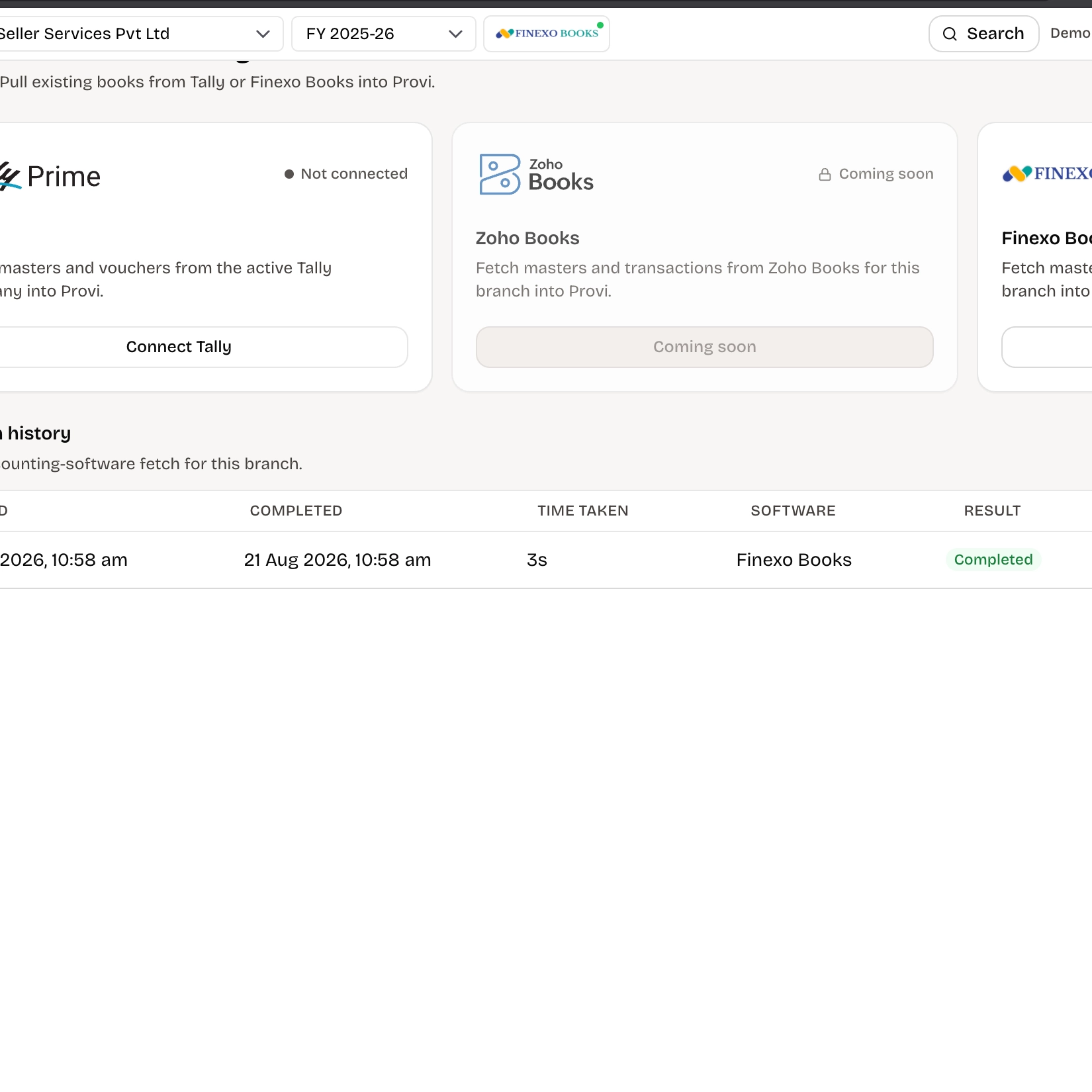Viewport: 1092px width, 1092px height.
Task: Click the Demo label in the header
Action: click(x=1070, y=33)
